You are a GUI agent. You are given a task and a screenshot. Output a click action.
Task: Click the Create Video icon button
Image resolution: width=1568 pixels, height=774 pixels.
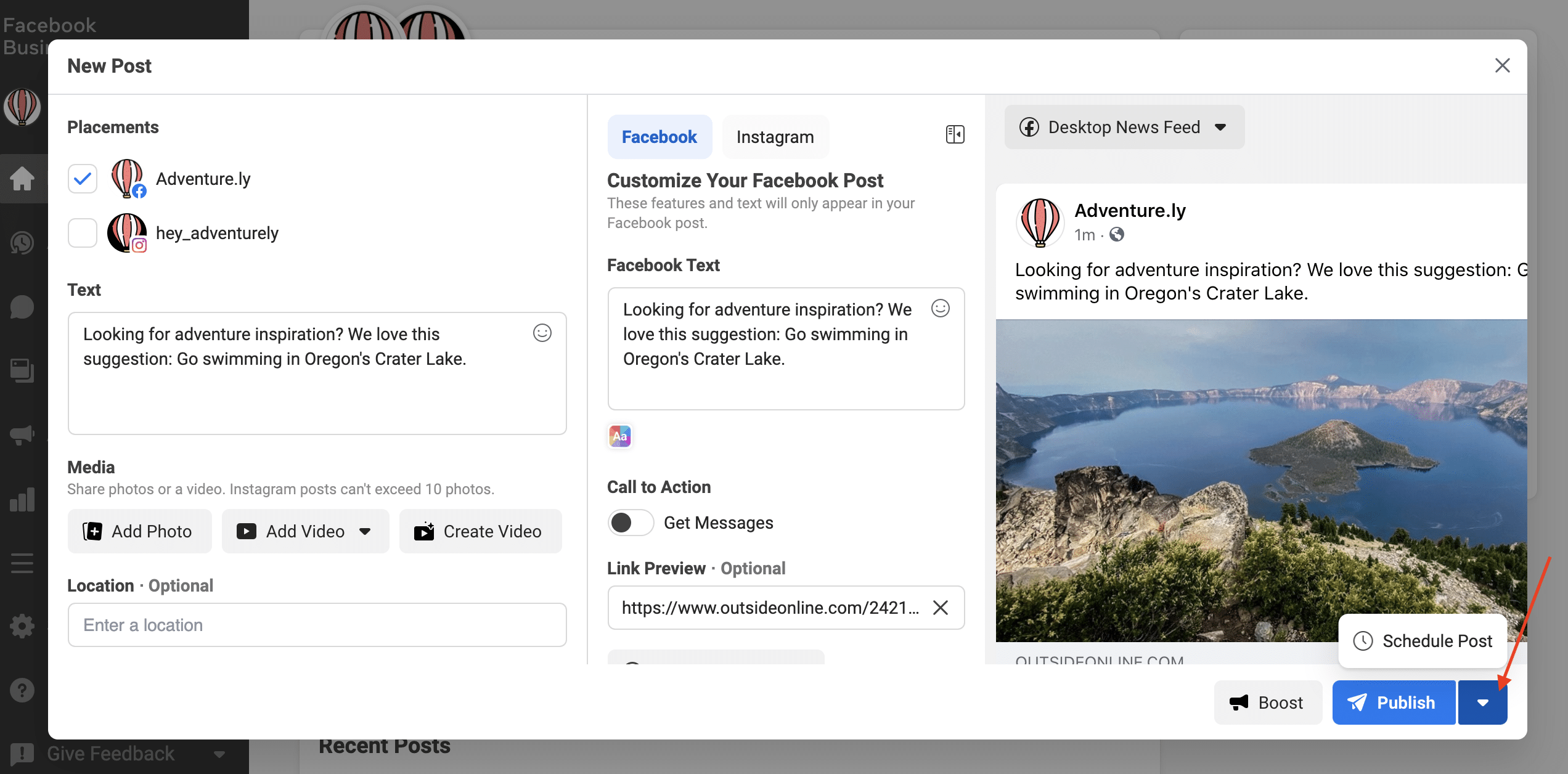pyautogui.click(x=424, y=531)
